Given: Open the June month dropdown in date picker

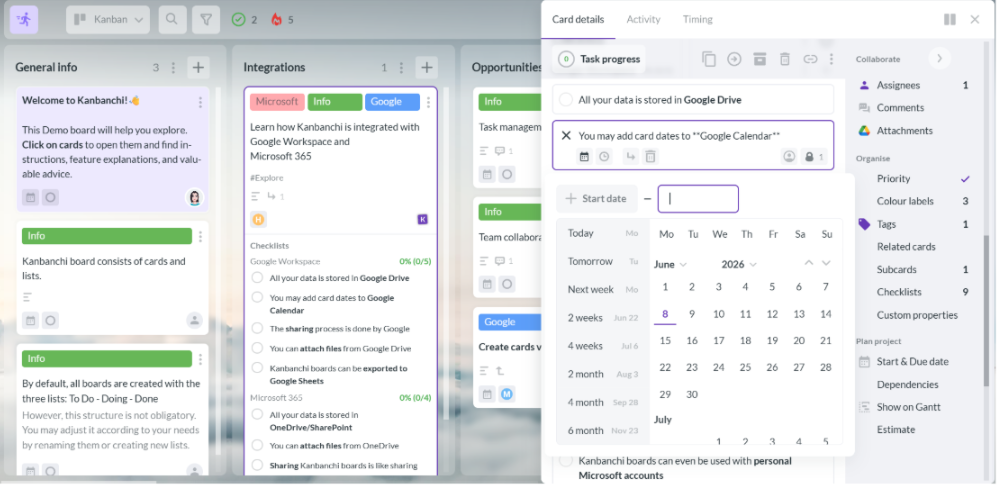Looking at the screenshot, I should (x=671, y=264).
